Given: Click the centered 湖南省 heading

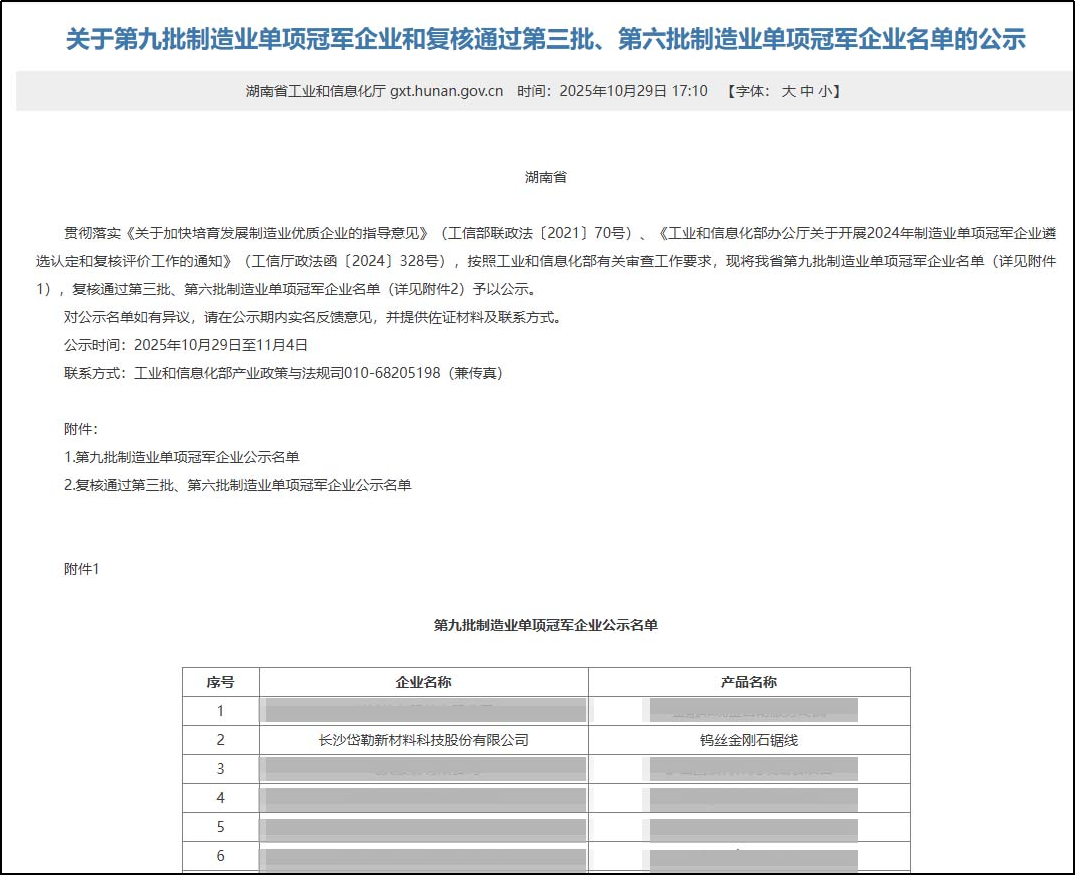Looking at the screenshot, I should click(546, 178).
